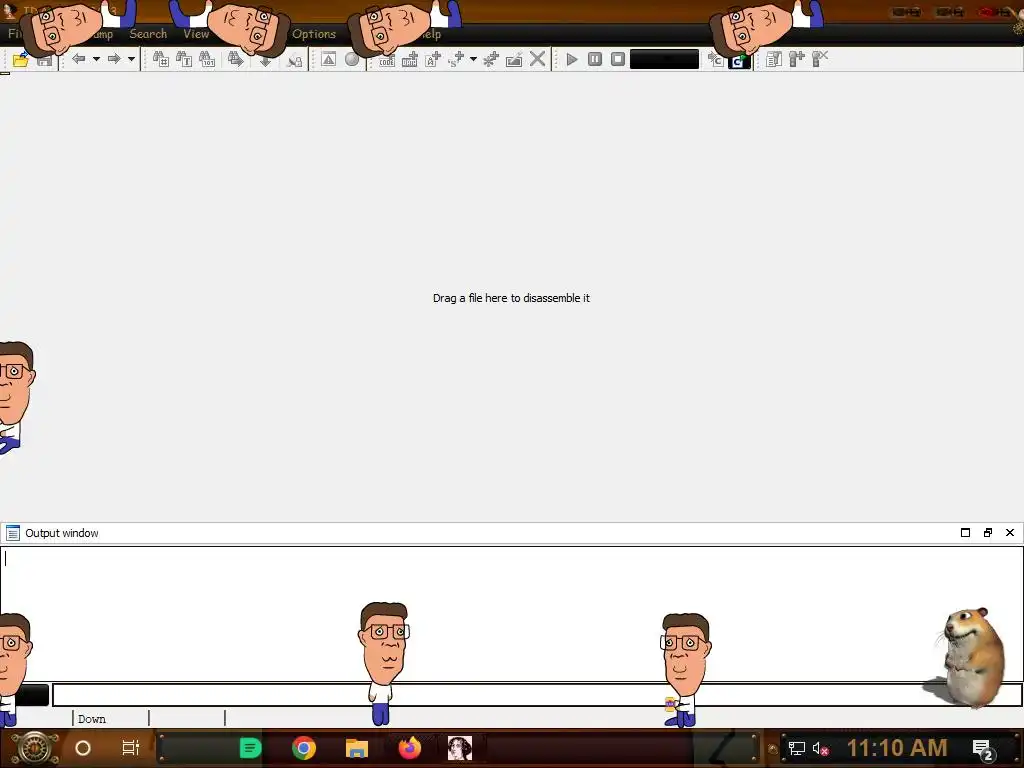1024x768 pixels.
Task: Click the search next binoculars arrow icon
Action: click(236, 59)
